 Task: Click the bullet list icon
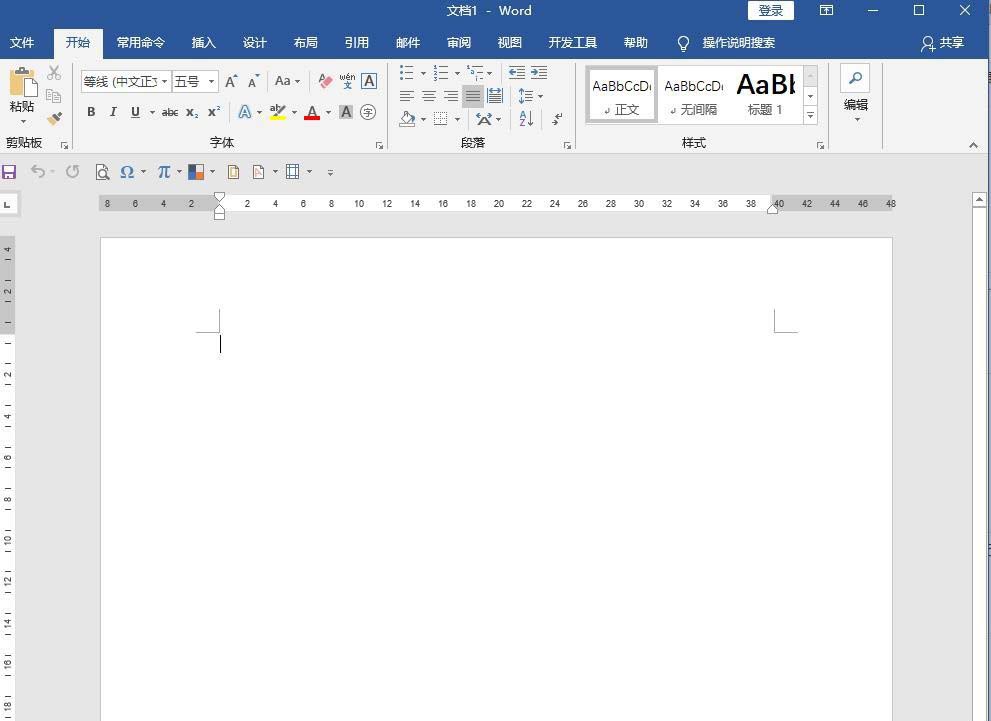tap(406, 73)
